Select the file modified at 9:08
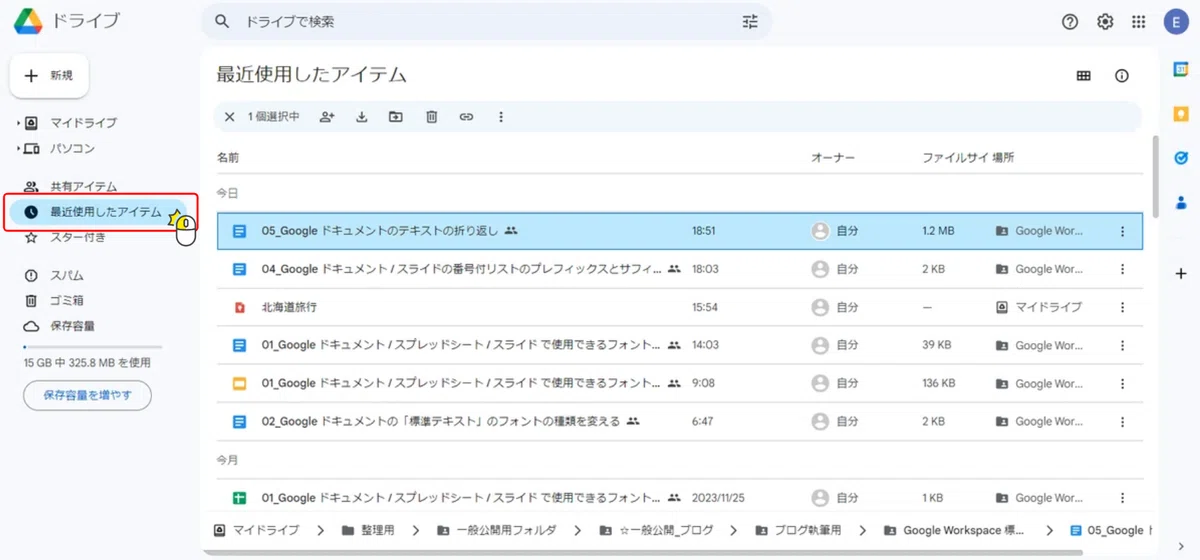The height and width of the screenshot is (560, 1200). 680,383
